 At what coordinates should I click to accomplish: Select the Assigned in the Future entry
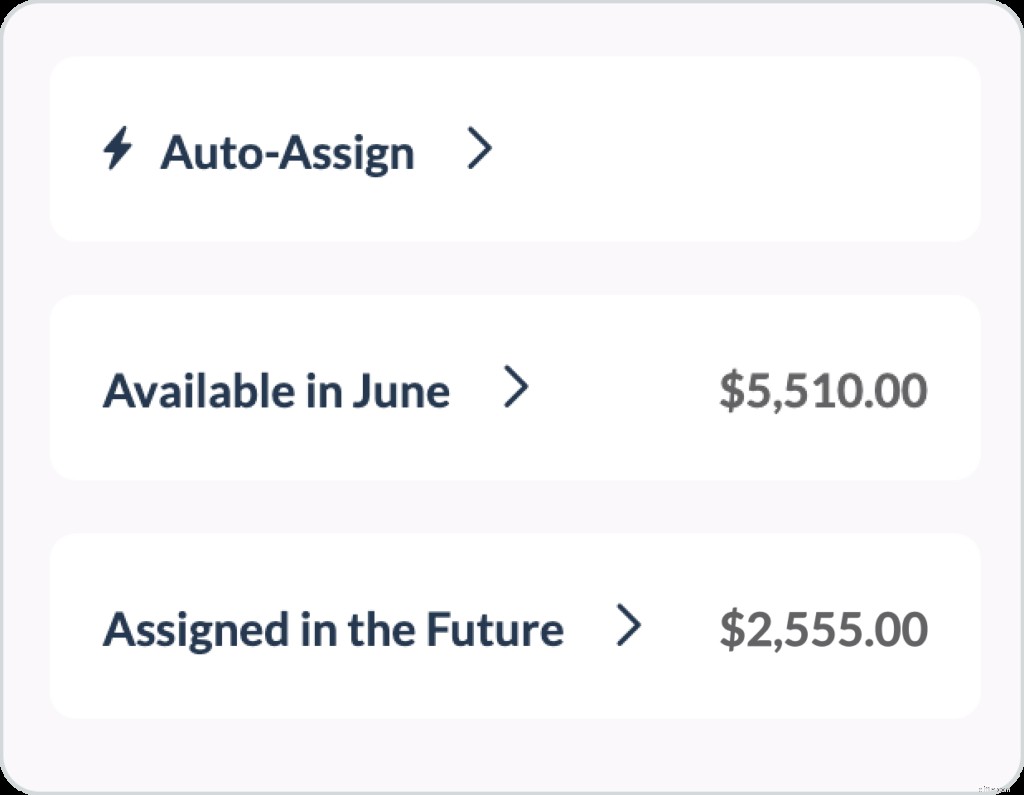point(334,626)
